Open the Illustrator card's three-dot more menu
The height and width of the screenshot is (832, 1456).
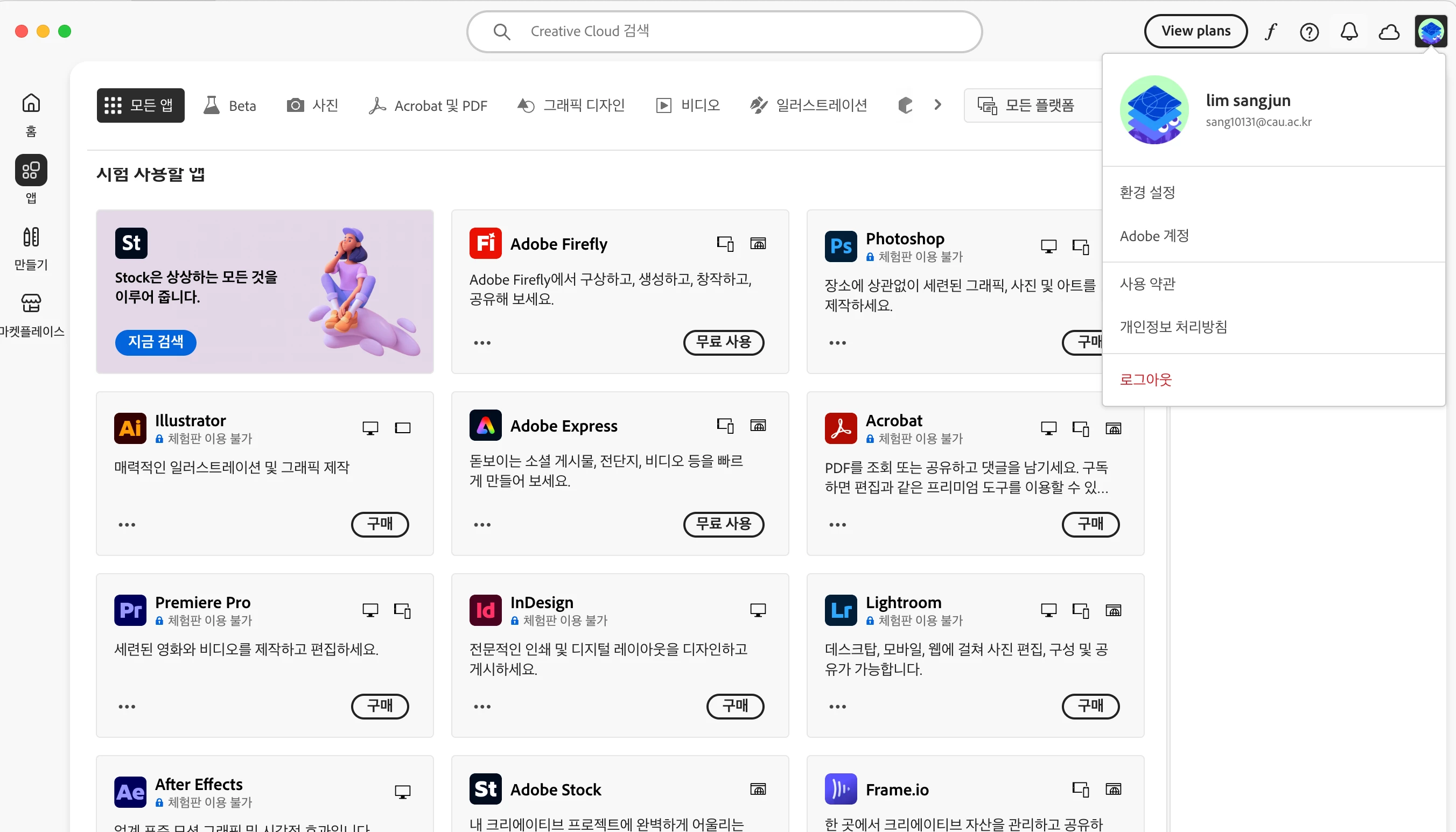127,525
